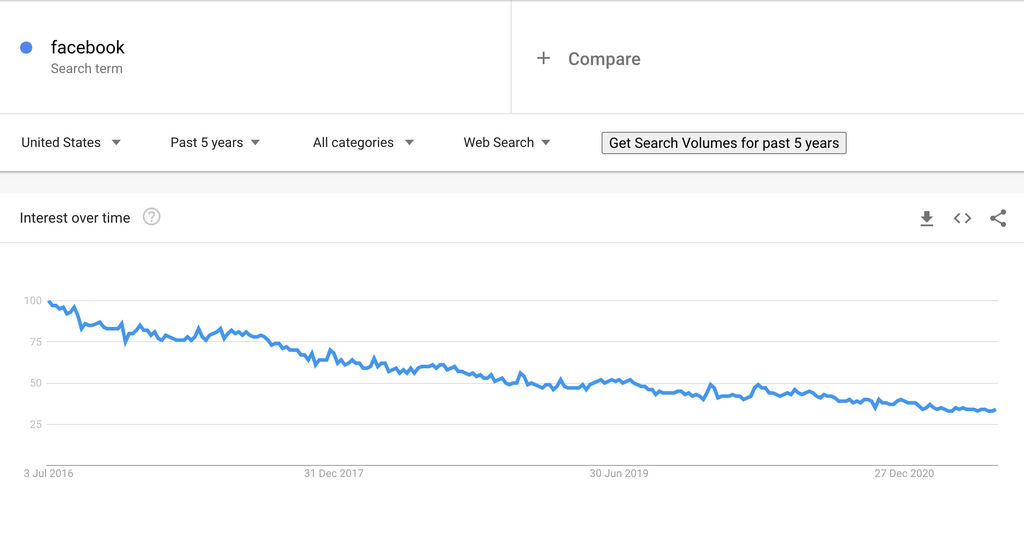Screen dimensions: 1024x538
Task: Click the Compare text to add term
Action: coord(604,59)
